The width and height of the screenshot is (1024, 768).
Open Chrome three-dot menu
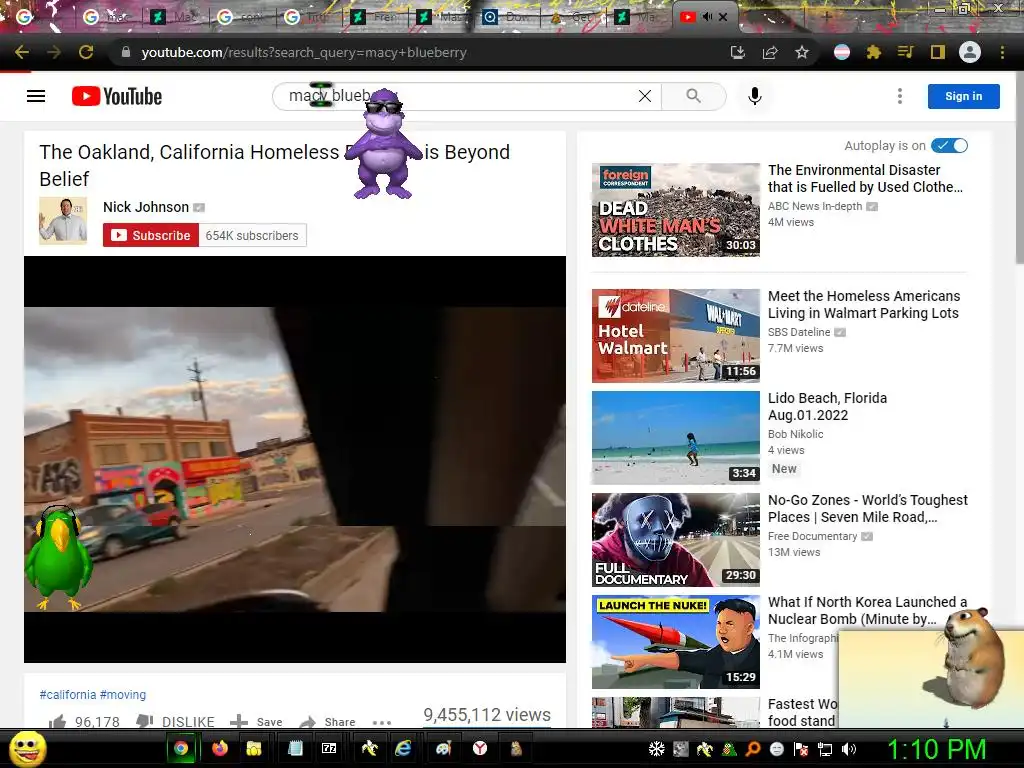[1002, 52]
